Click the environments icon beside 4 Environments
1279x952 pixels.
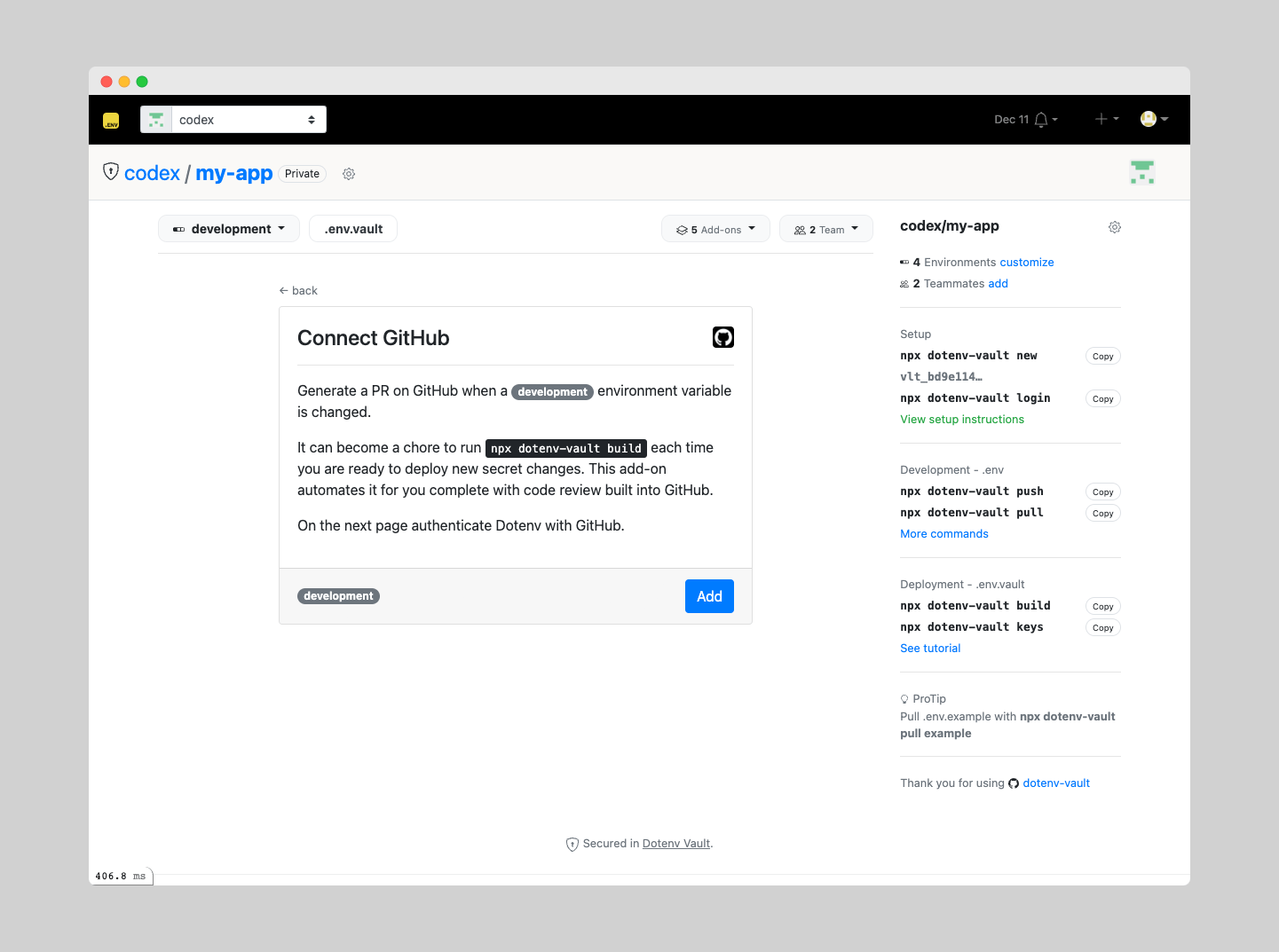[904, 263]
